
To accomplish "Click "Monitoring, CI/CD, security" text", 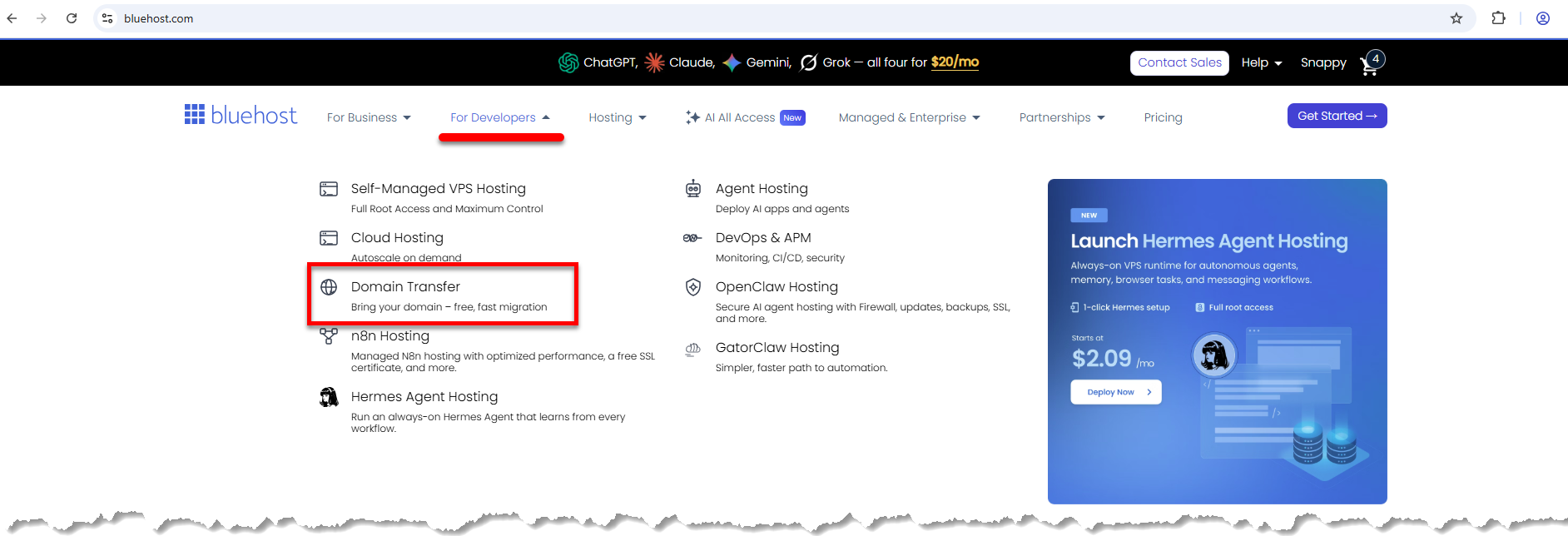I will tap(780, 258).
